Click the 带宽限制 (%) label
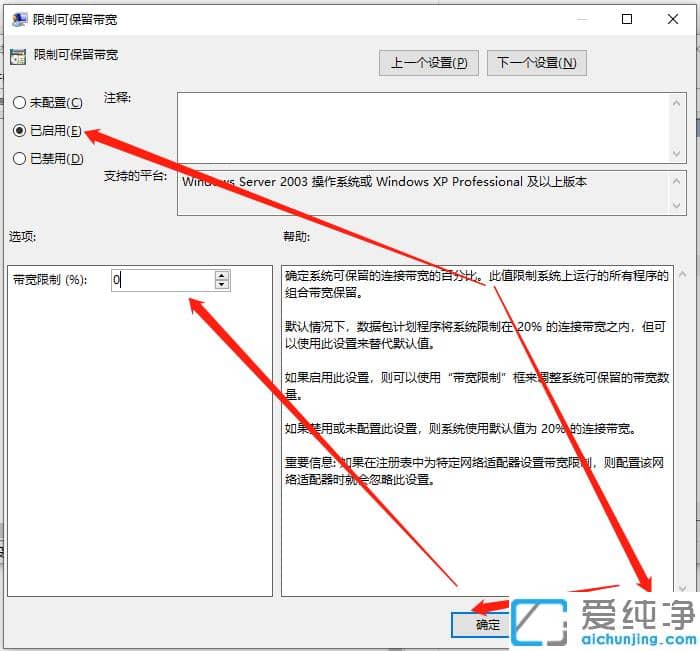The height and width of the screenshot is (651, 700). (50, 280)
